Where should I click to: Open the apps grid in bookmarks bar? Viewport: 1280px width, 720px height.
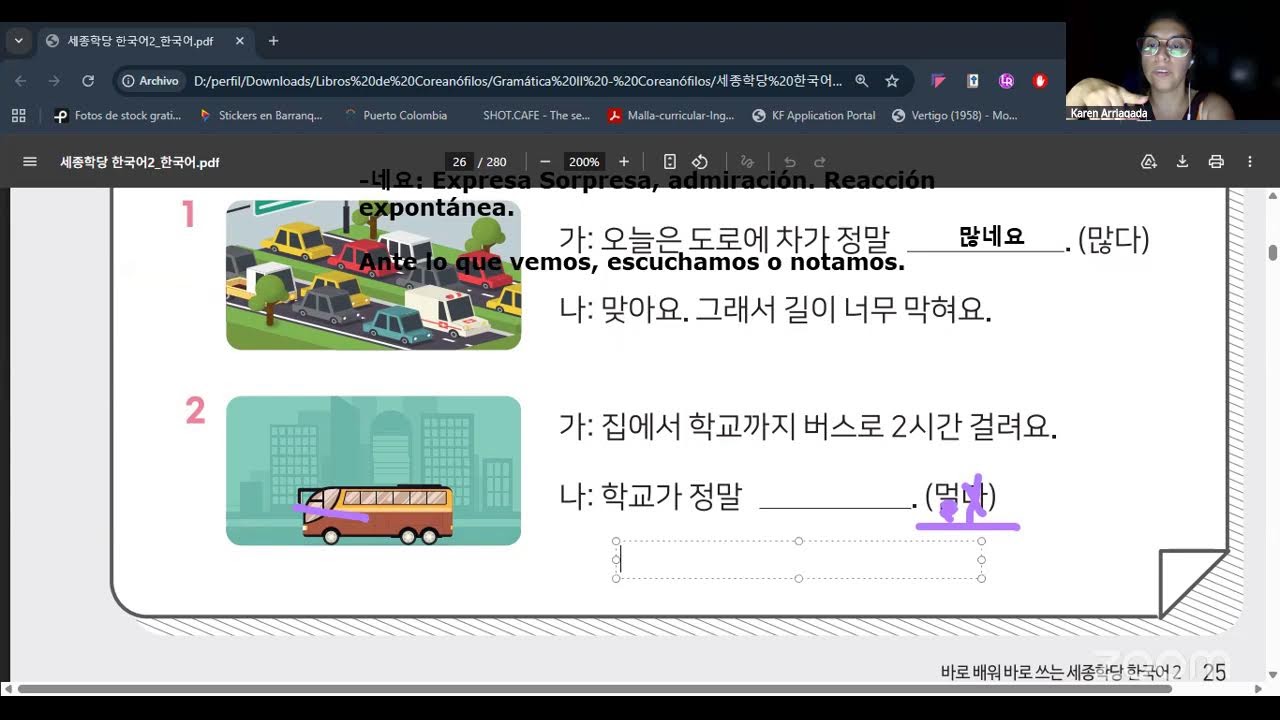point(18,115)
